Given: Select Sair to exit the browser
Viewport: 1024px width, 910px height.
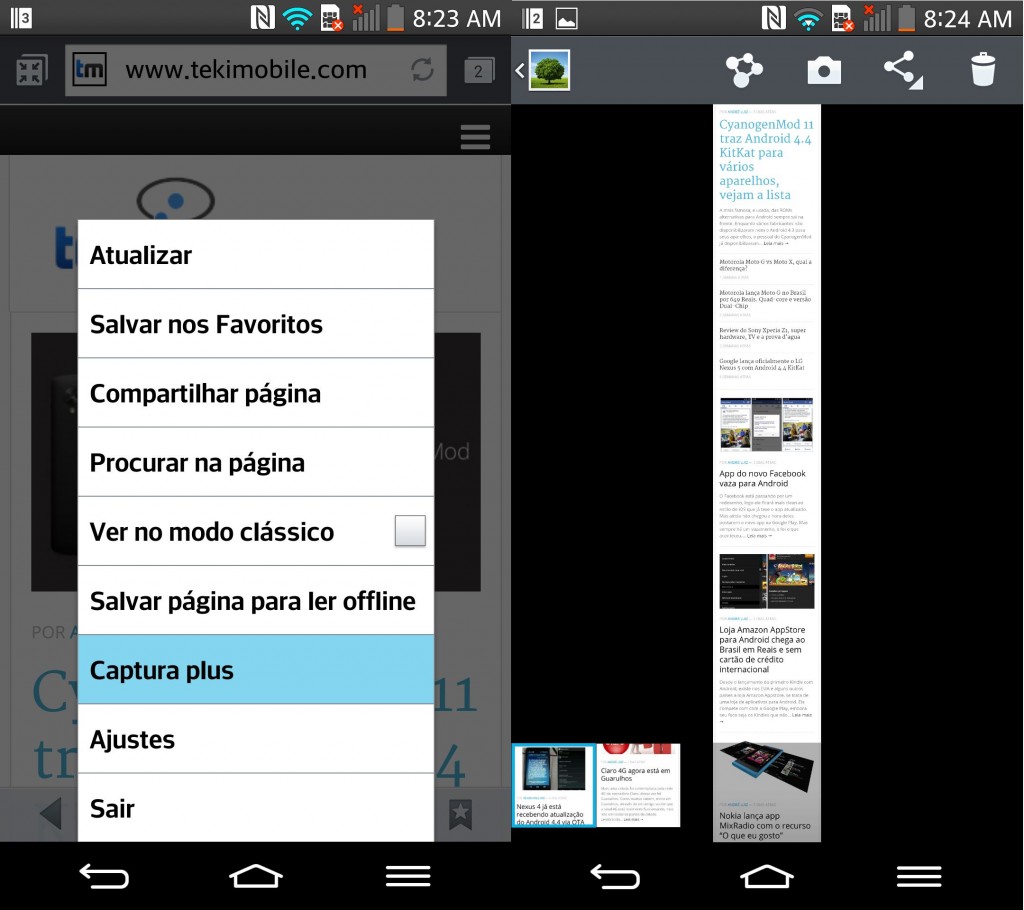Looking at the screenshot, I should click(x=256, y=809).
